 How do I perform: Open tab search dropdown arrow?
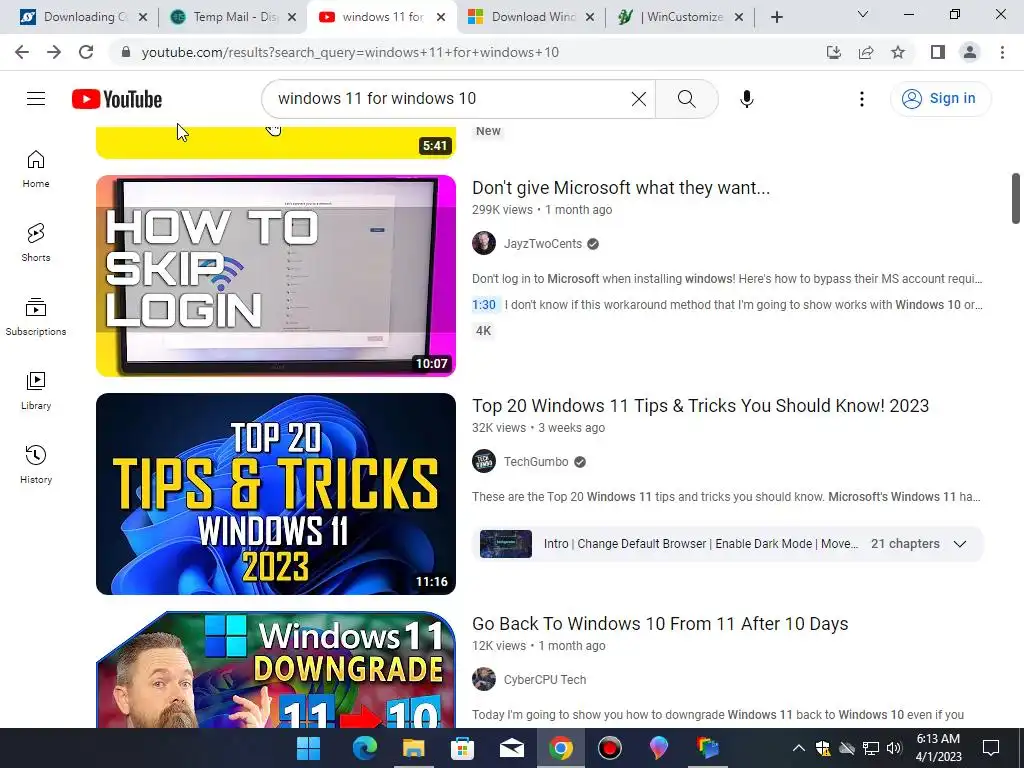coord(863,14)
